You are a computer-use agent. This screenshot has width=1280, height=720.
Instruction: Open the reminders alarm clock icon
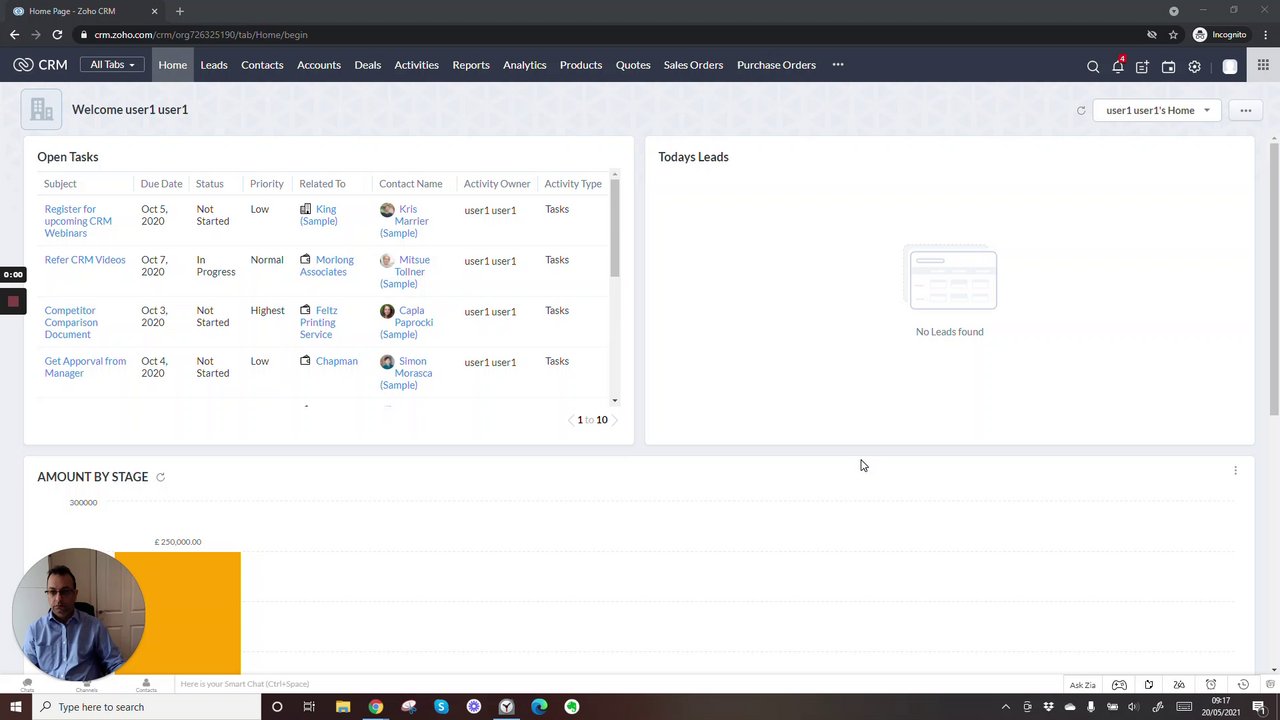click(1211, 685)
